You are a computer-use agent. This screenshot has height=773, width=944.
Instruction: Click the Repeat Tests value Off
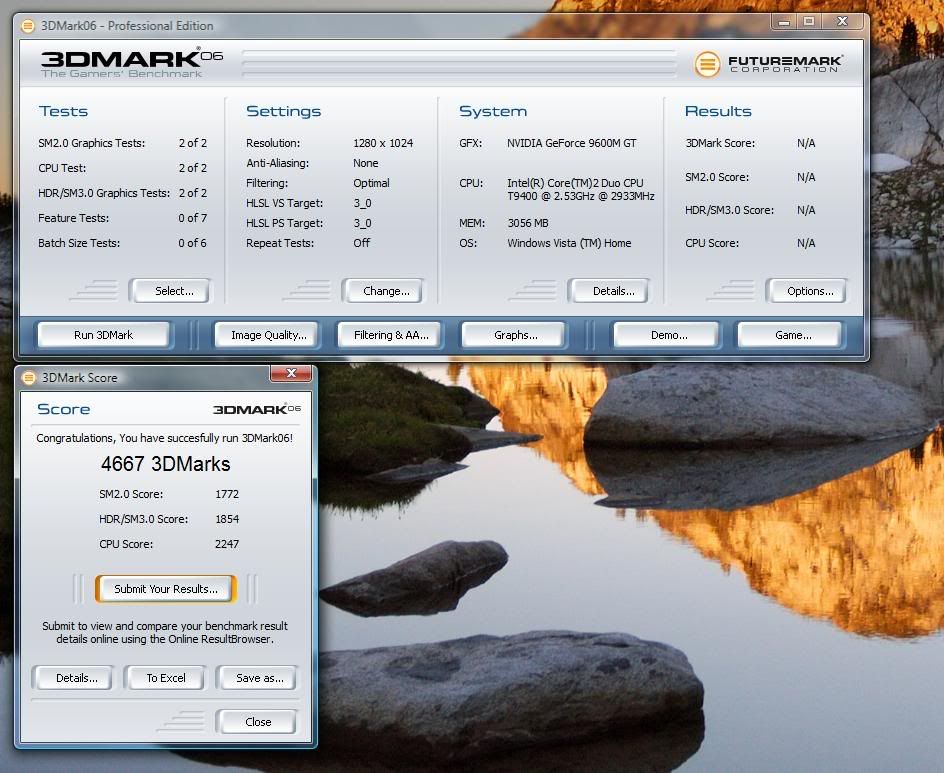(361, 243)
